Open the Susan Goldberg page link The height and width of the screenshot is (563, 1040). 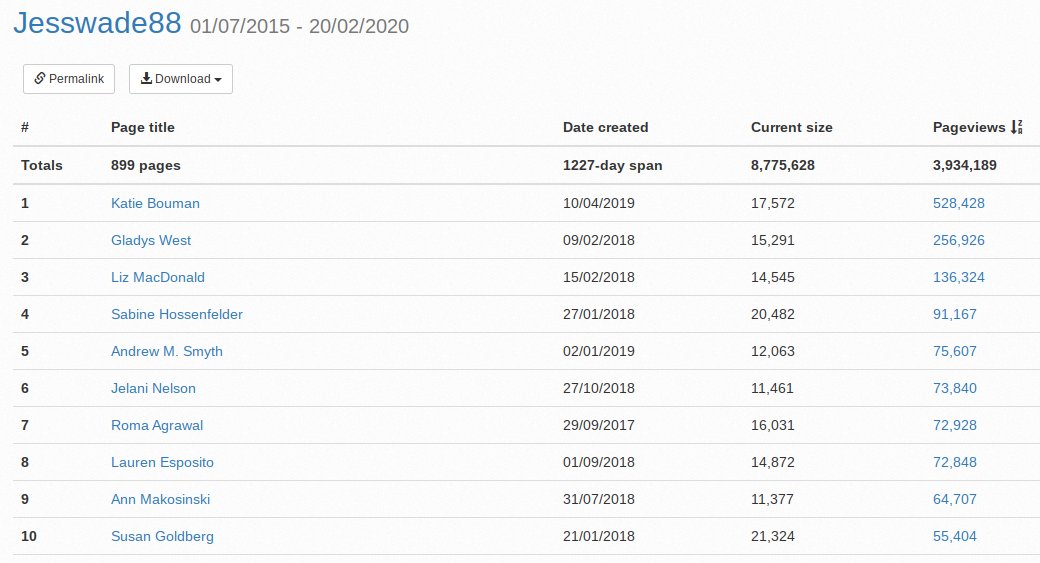pos(162,536)
